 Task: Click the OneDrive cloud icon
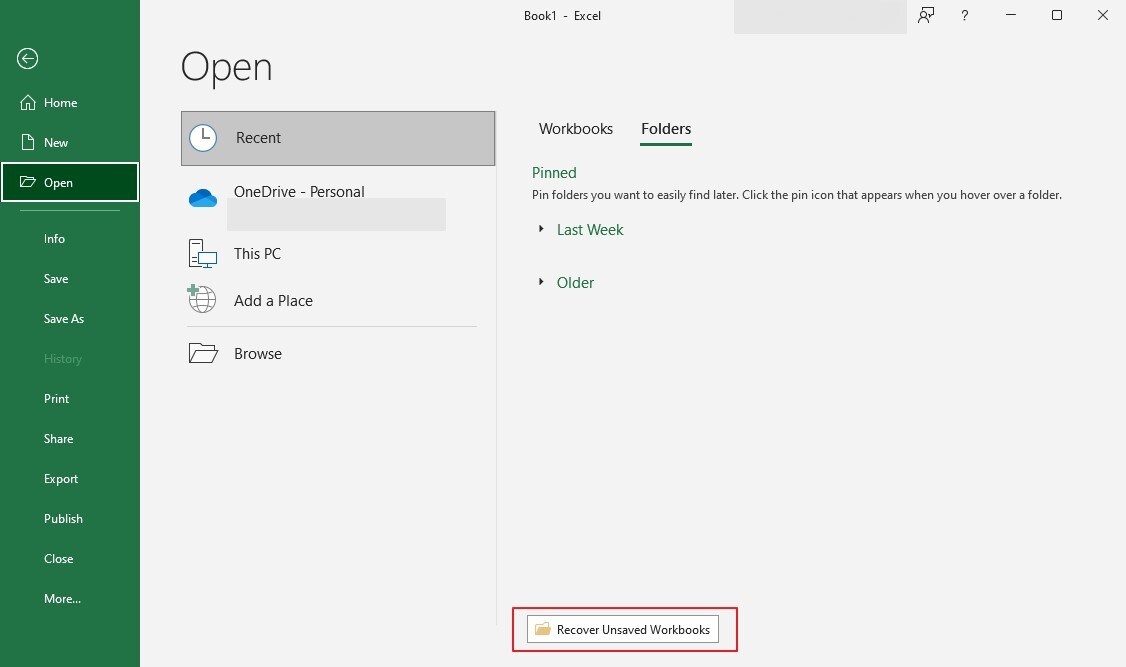click(x=203, y=198)
